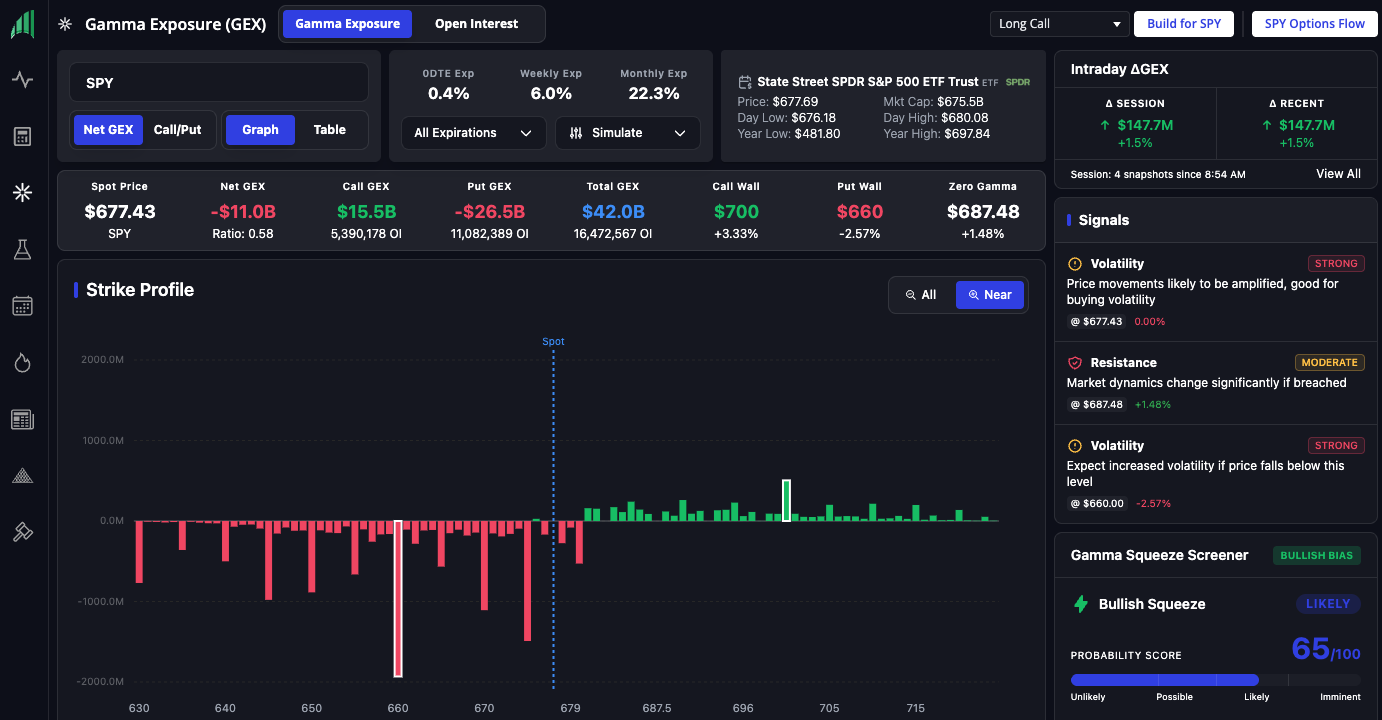
Task: Click the asterisk GEX tool icon in sidebar
Action: (22, 192)
